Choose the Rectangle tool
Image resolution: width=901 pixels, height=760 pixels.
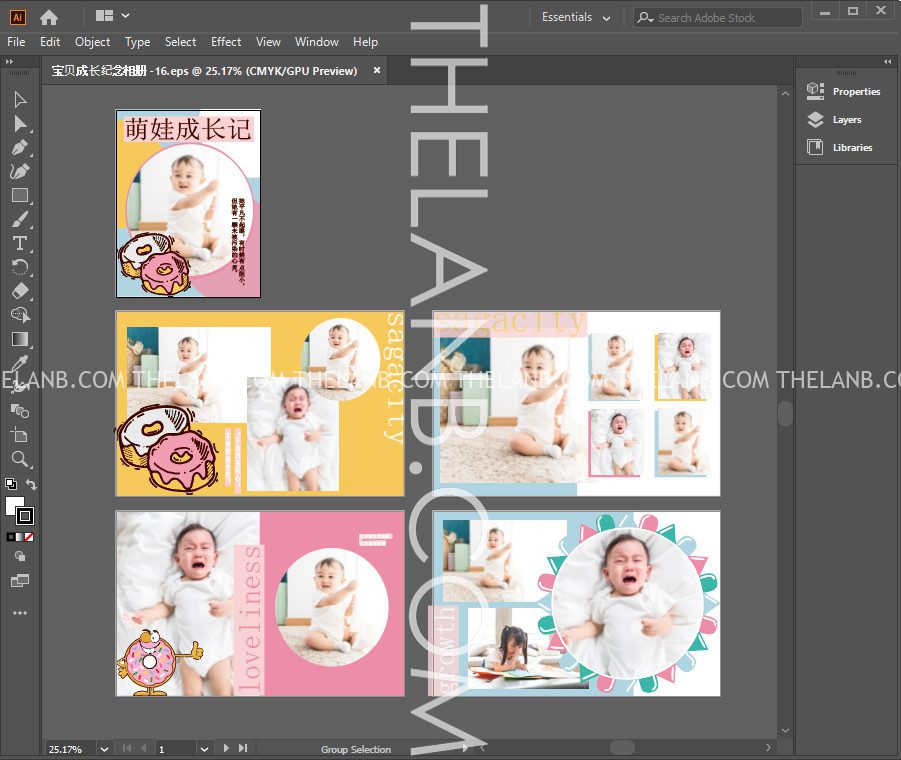point(19,195)
